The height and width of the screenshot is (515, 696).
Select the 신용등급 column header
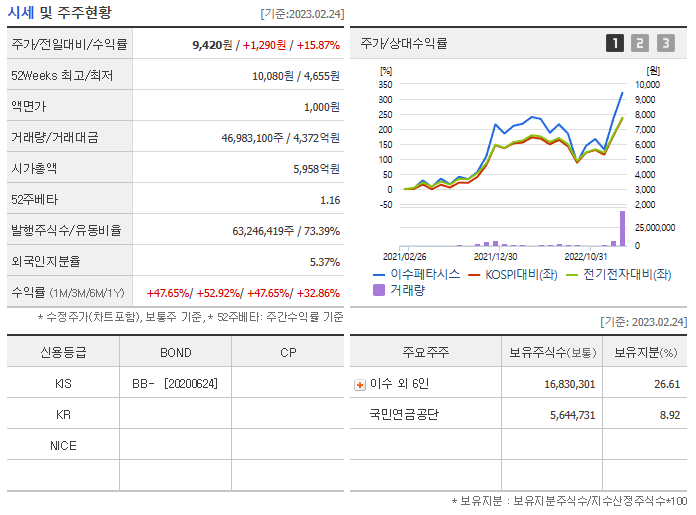coord(63,353)
